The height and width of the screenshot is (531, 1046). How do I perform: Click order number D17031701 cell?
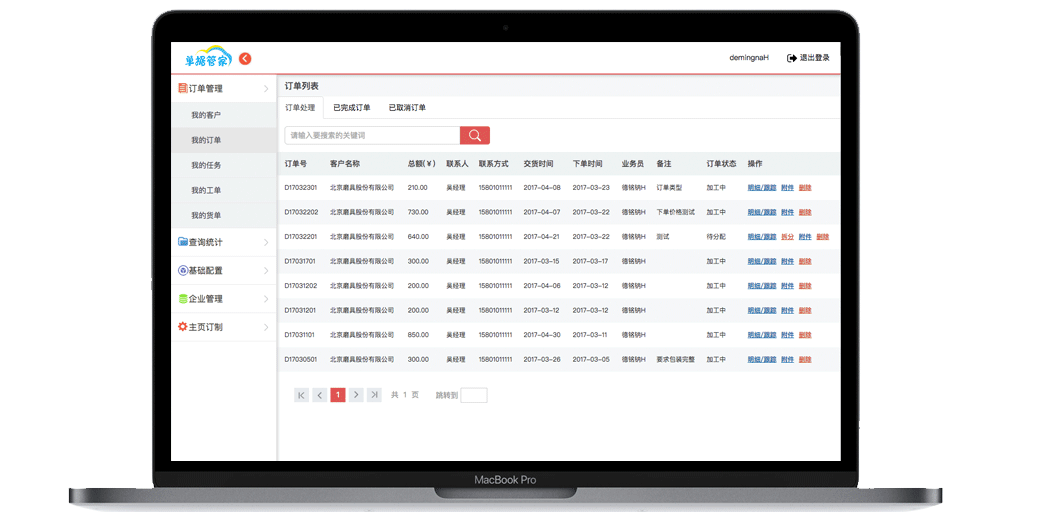coord(300,261)
